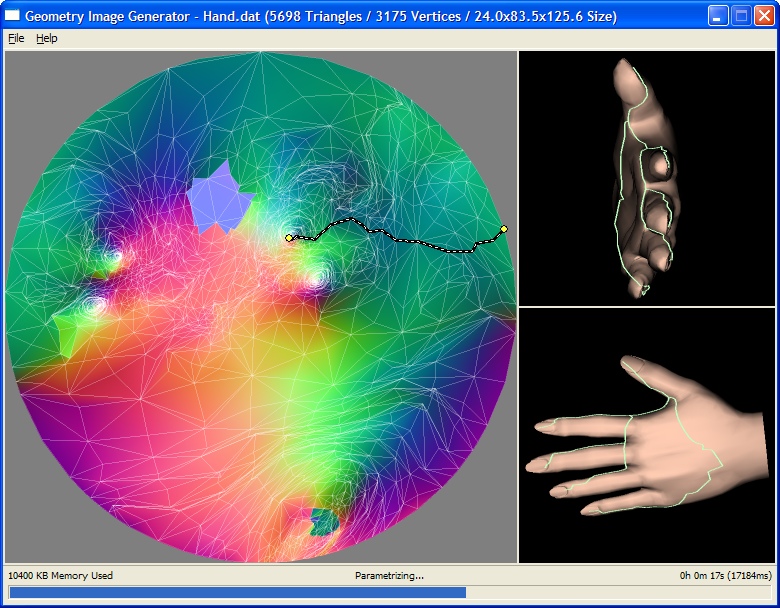780x608 pixels.
Task: Click the disabled maximize button
Action: coord(741,16)
